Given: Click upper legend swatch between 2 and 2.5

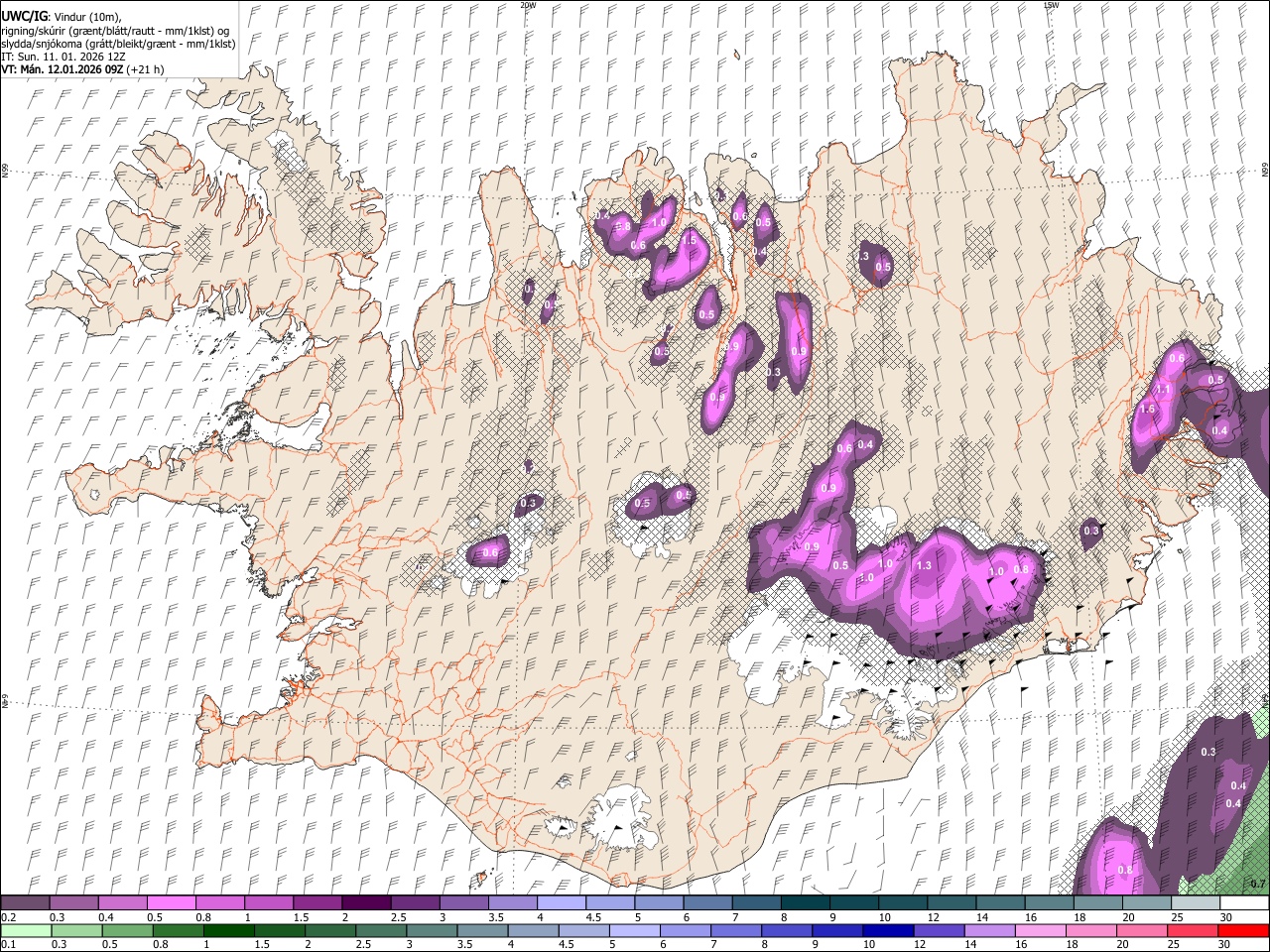Looking at the screenshot, I should [x=365, y=903].
